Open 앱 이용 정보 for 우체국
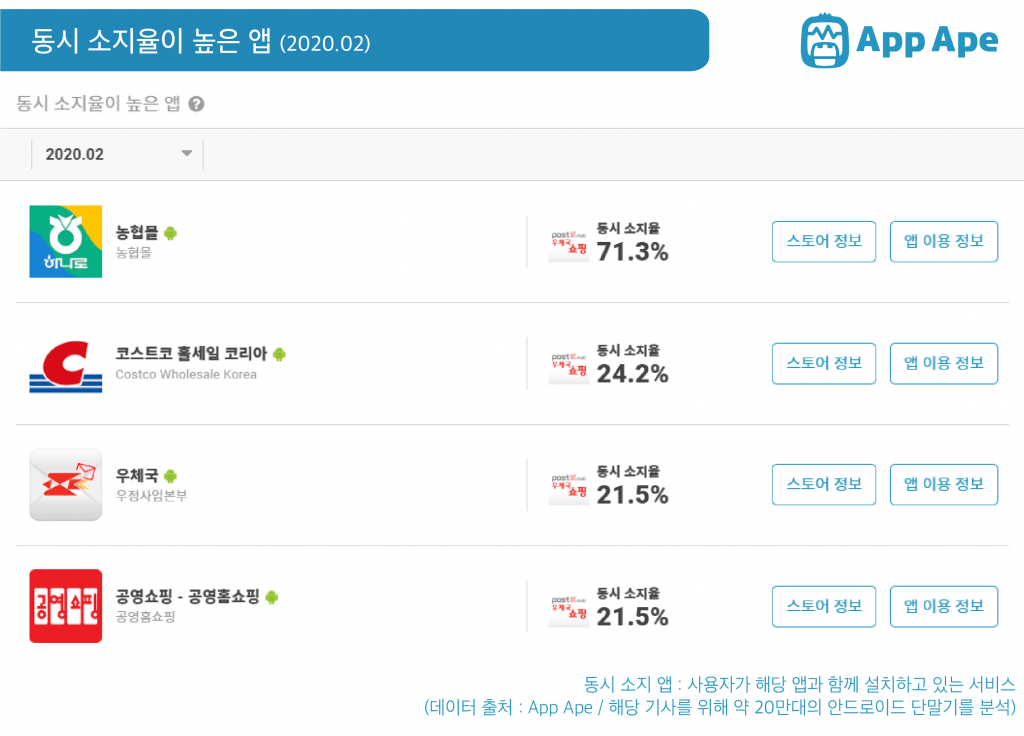This screenshot has height=736, width=1024. click(x=944, y=485)
